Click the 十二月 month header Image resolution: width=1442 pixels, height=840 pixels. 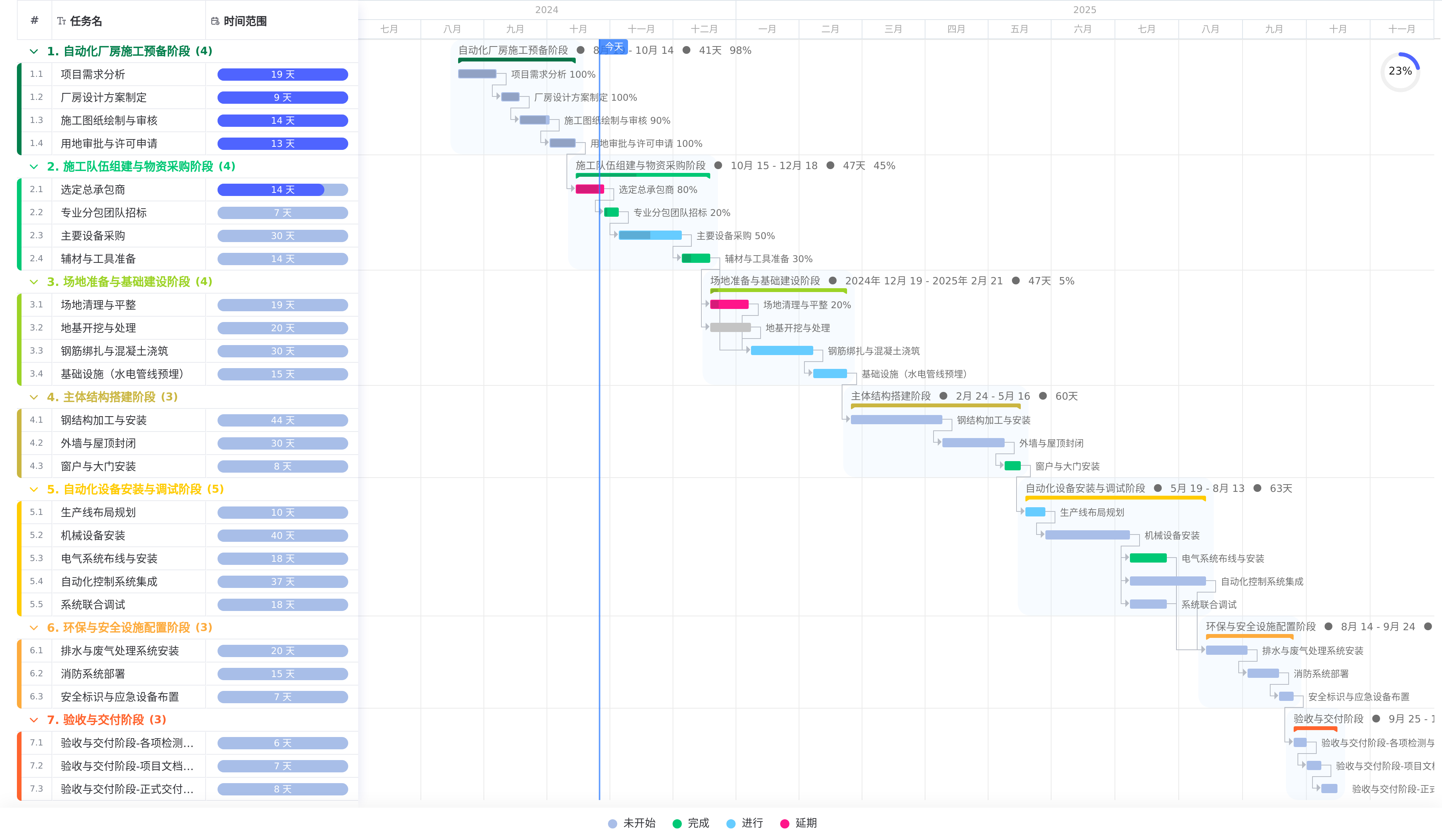click(704, 29)
